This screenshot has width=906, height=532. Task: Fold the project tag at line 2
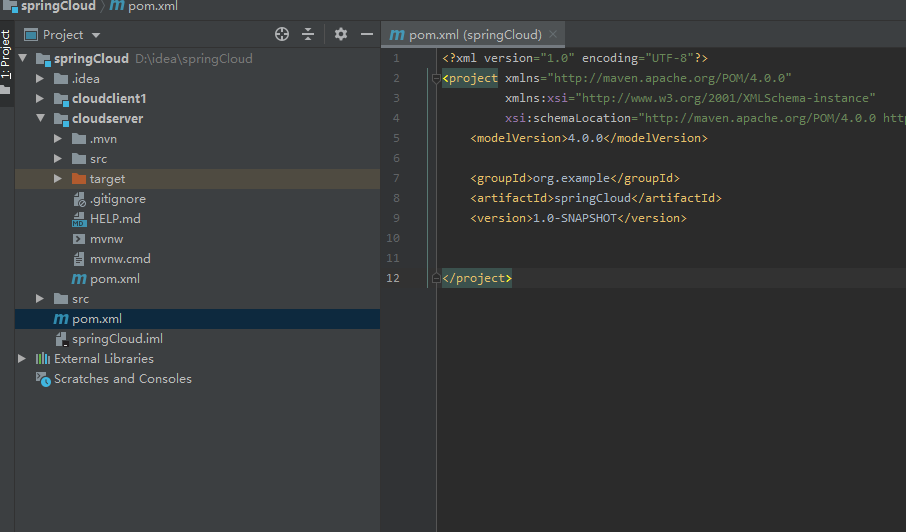pyautogui.click(x=436, y=79)
